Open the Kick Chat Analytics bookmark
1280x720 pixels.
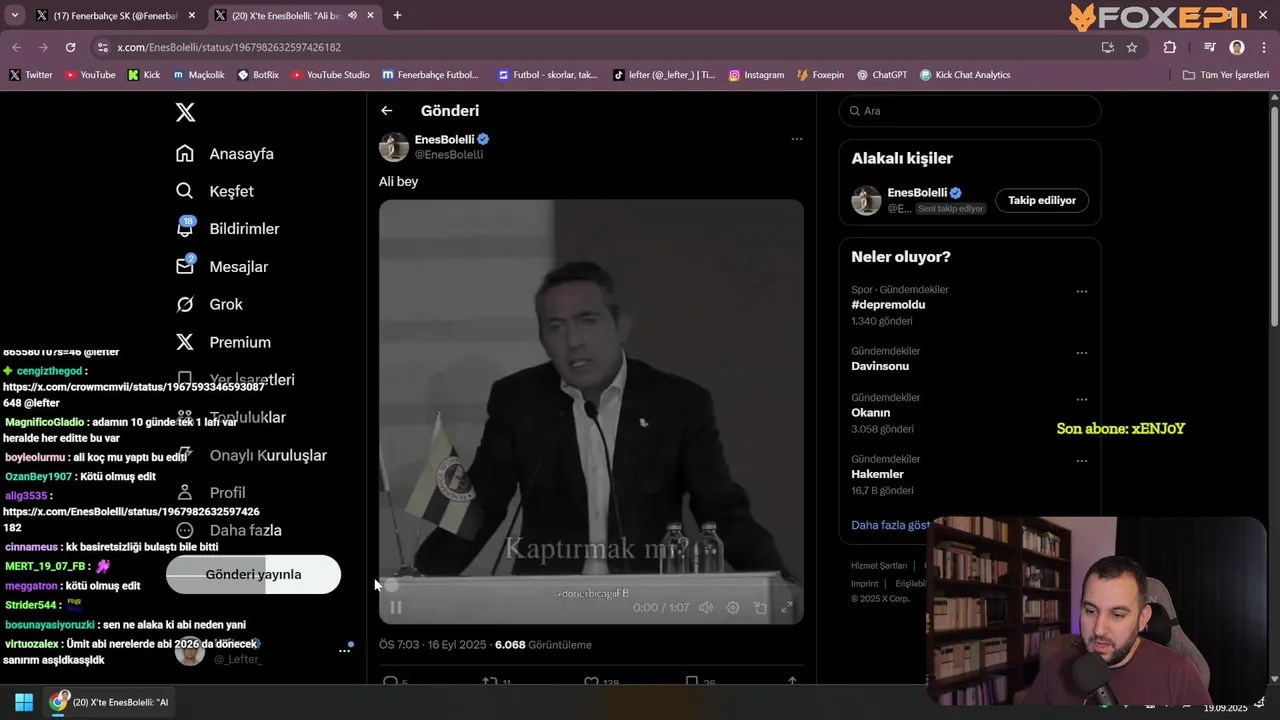[965, 75]
